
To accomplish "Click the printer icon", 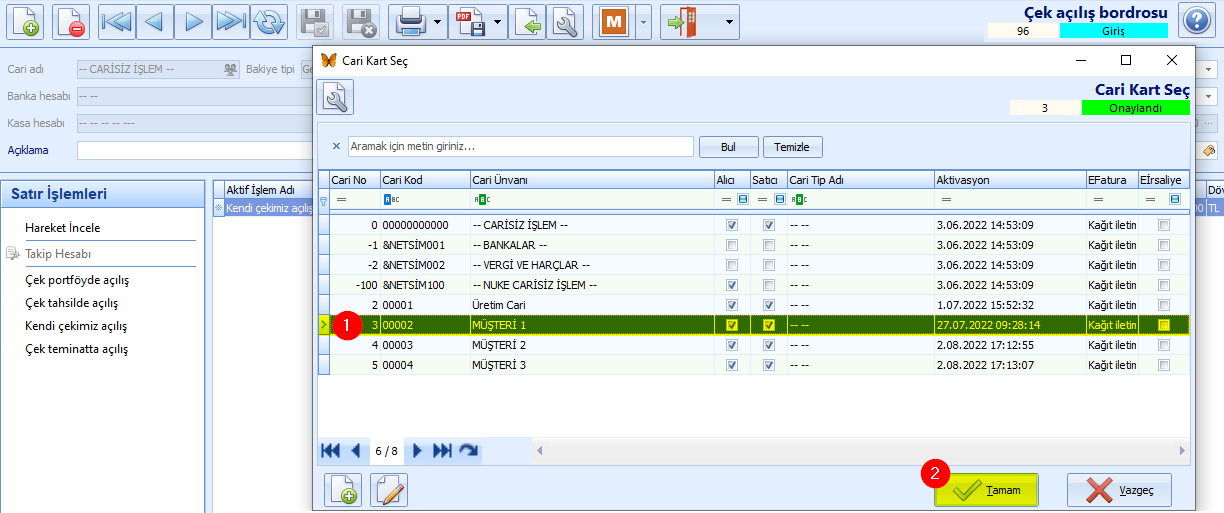I will pyautogui.click(x=410, y=21).
